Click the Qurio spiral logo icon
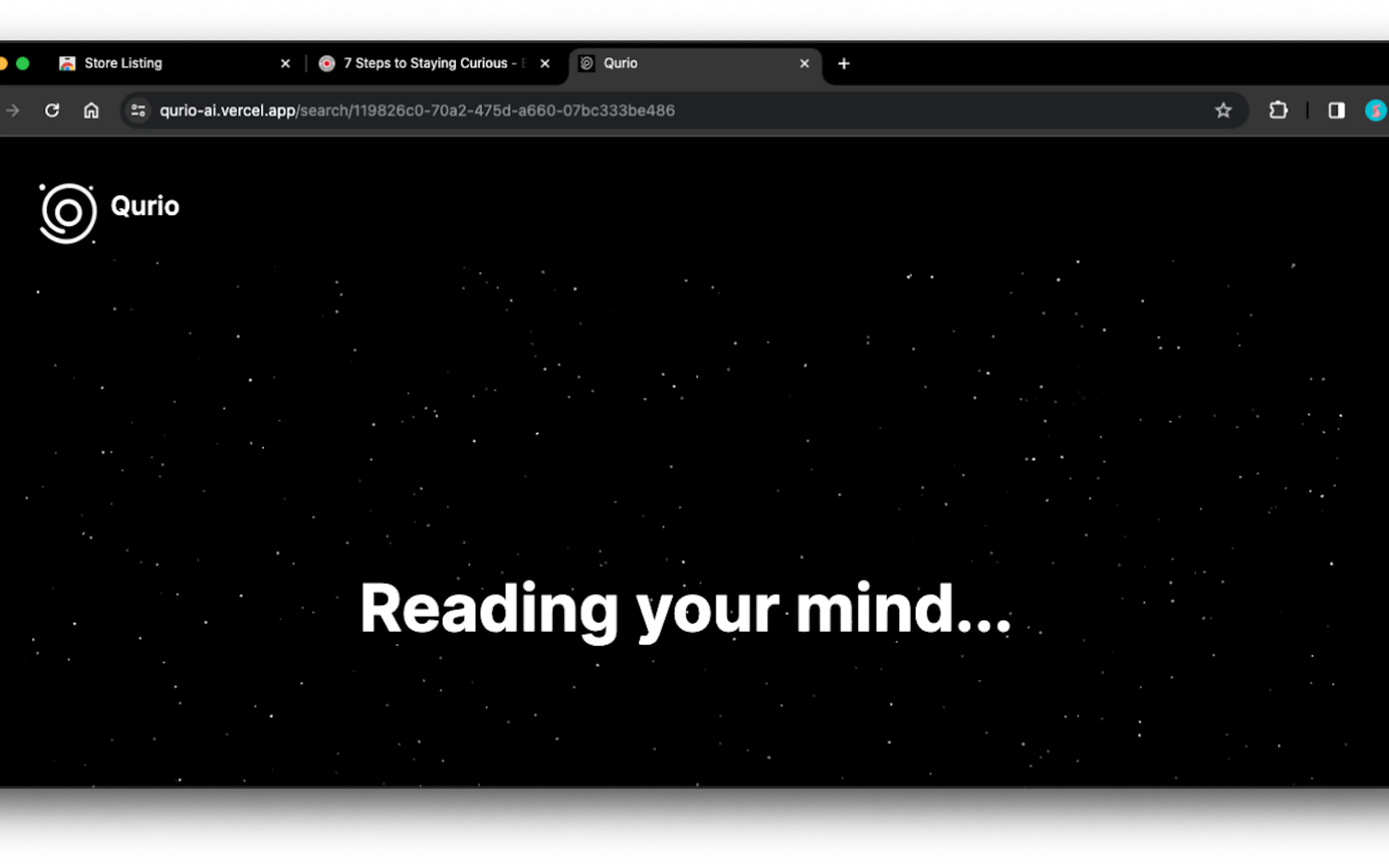Image resolution: width=1389 pixels, height=868 pixels. 68,213
